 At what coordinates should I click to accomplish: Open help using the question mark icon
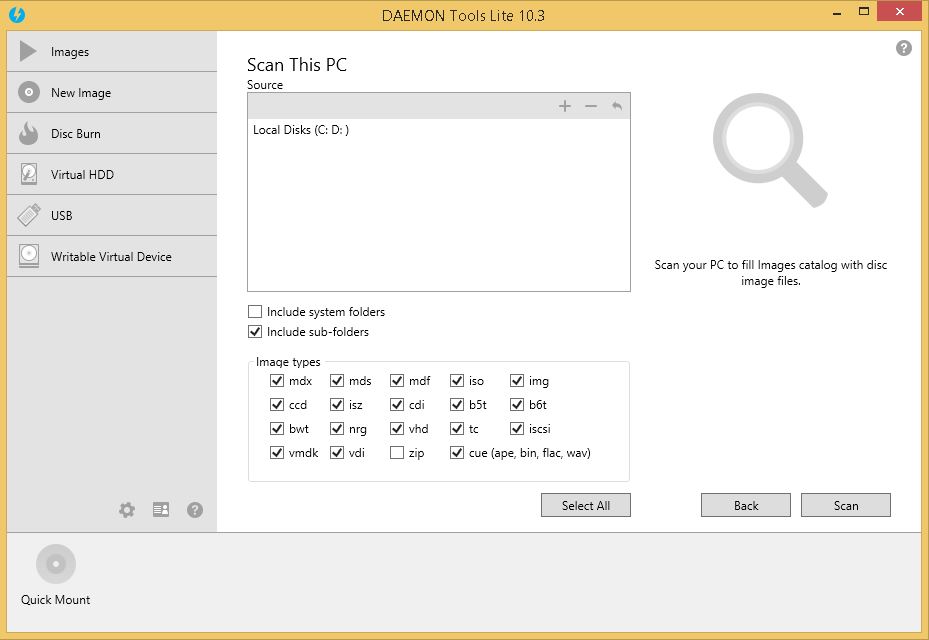pyautogui.click(x=905, y=47)
